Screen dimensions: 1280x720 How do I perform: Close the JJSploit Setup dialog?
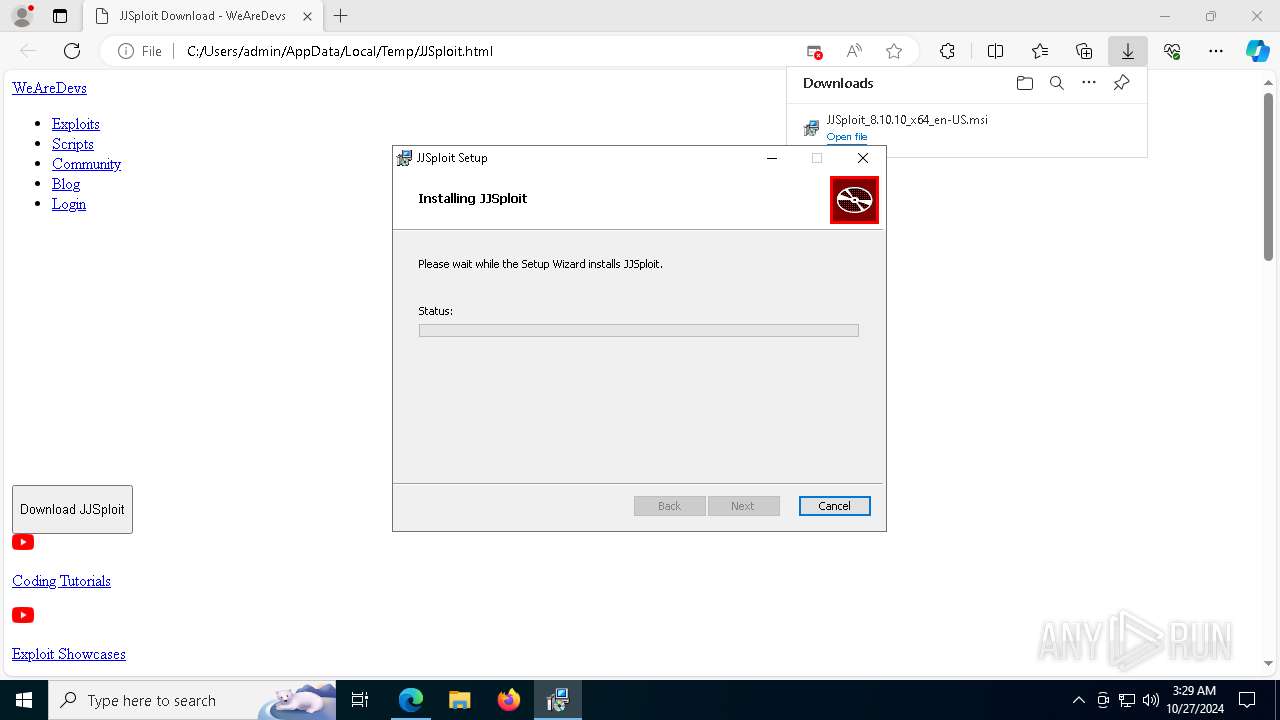click(x=863, y=158)
